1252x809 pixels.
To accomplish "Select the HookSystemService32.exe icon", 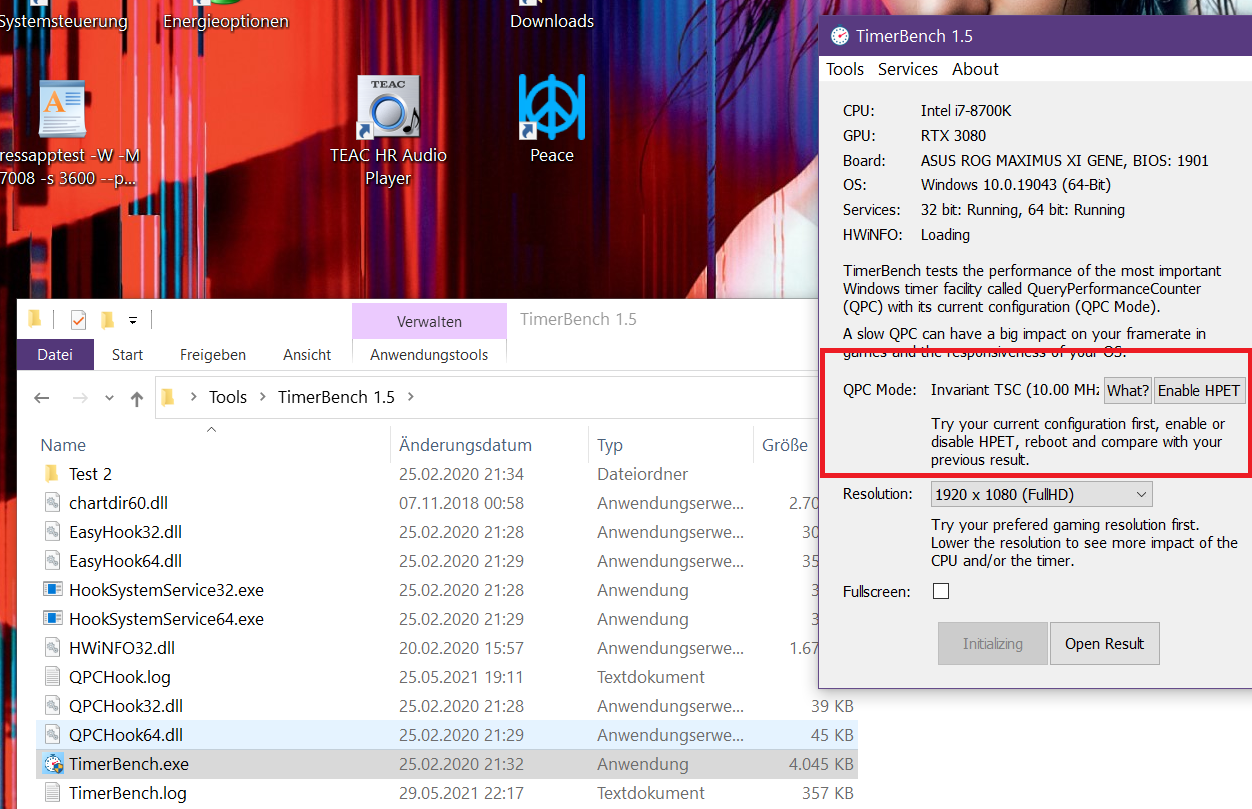I will pyautogui.click(x=53, y=589).
